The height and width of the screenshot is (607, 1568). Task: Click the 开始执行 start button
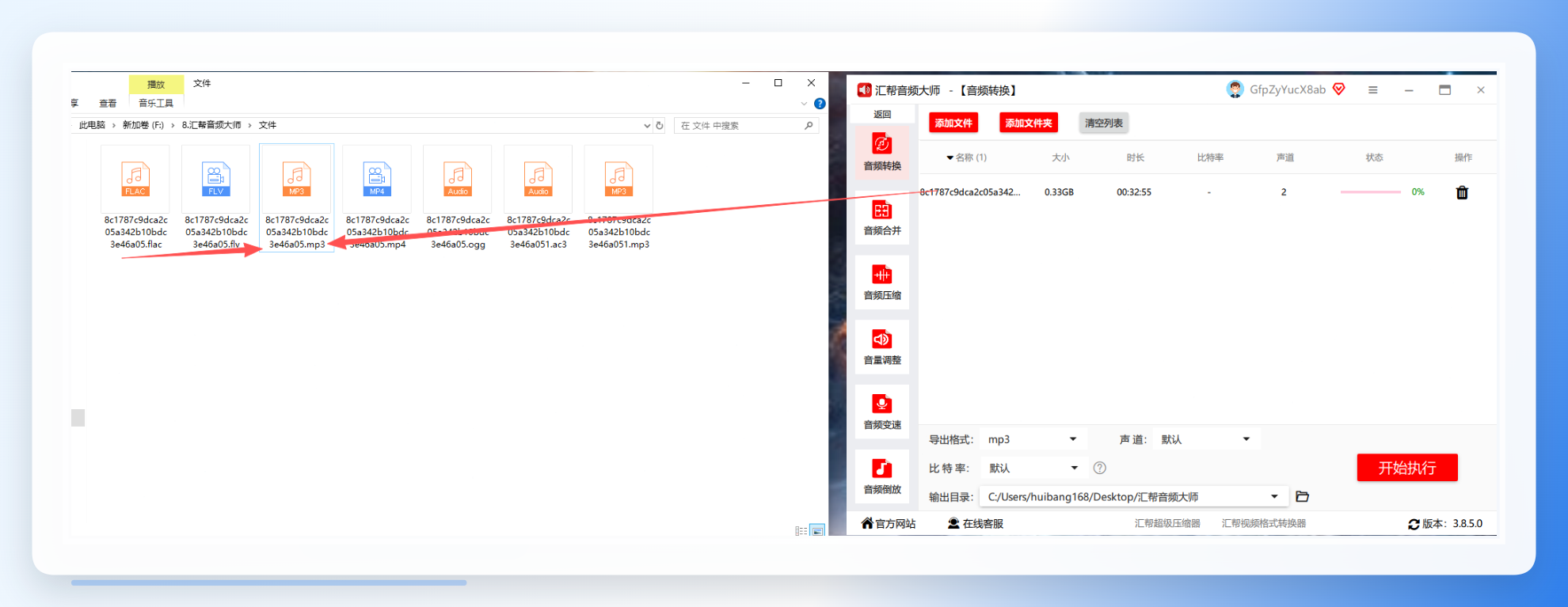(x=1407, y=468)
